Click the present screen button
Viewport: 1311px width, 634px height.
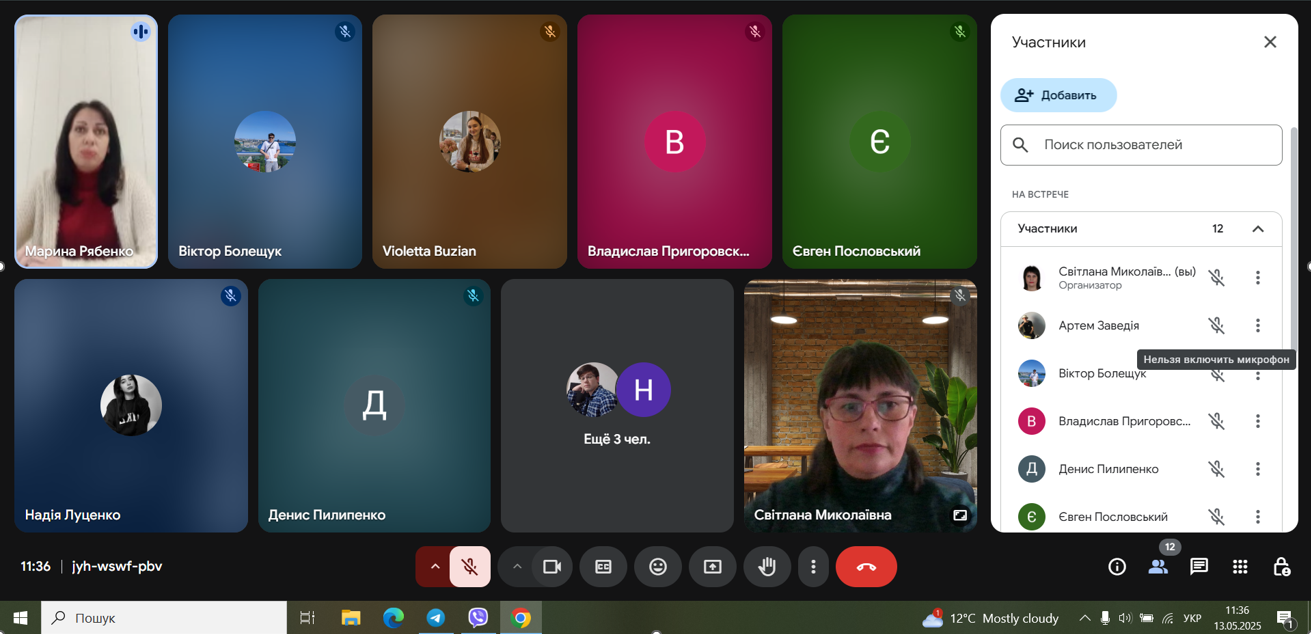(x=712, y=567)
